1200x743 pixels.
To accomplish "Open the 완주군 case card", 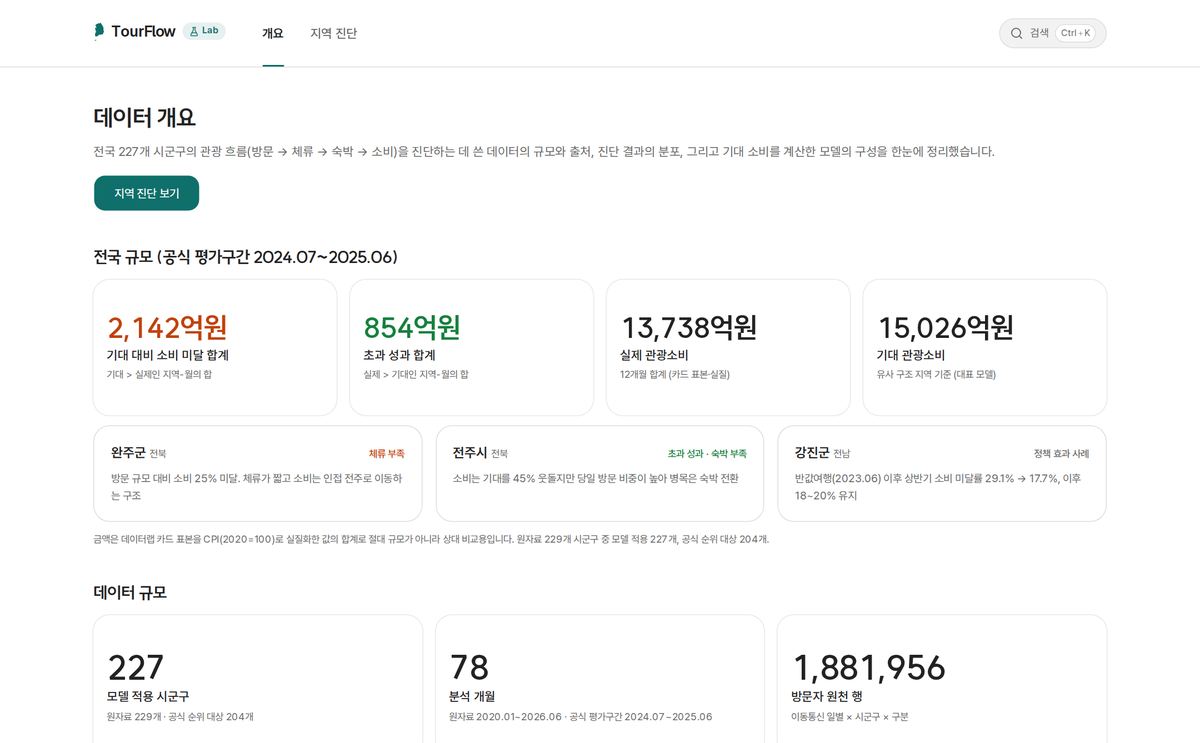I will click(x=258, y=473).
